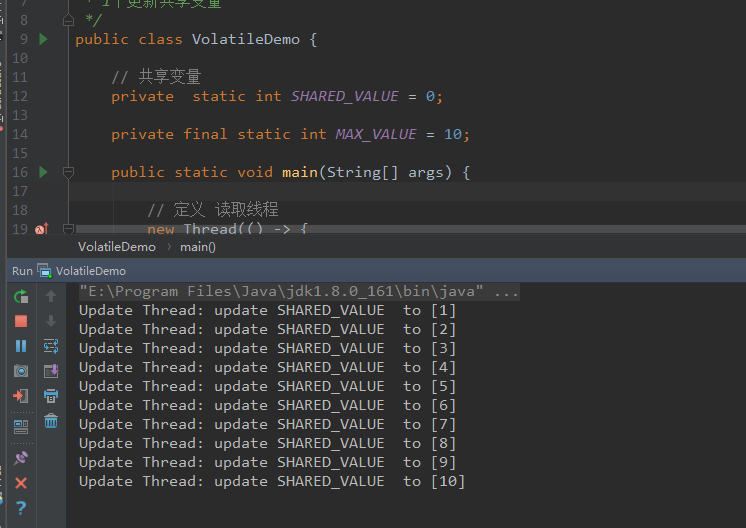Viewport: 746px width, 528px height.
Task: Collapse the lambda fold on line 19
Action: tap(69, 229)
